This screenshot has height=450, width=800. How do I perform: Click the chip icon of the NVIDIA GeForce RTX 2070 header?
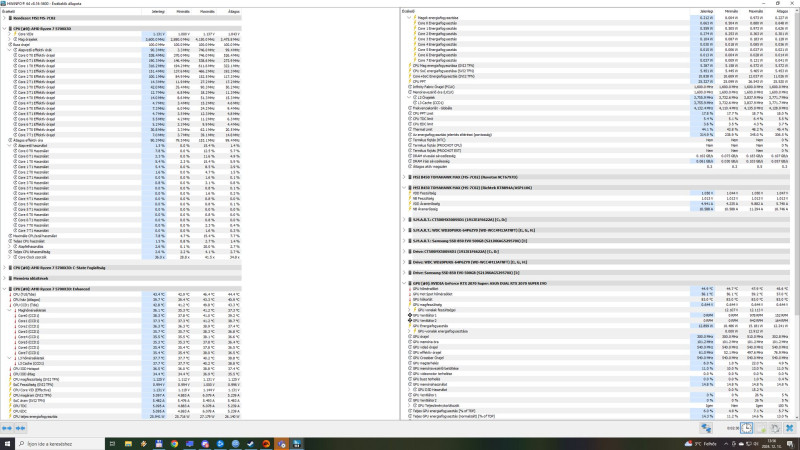[x=410, y=283]
